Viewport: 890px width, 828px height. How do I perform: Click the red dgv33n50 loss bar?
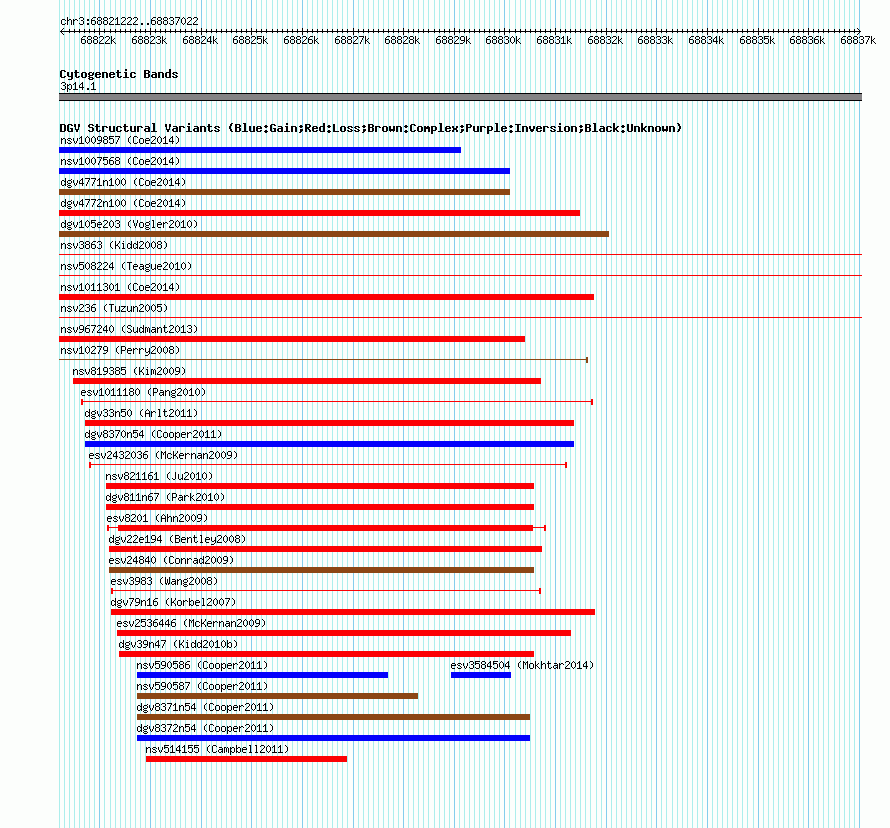point(329,423)
